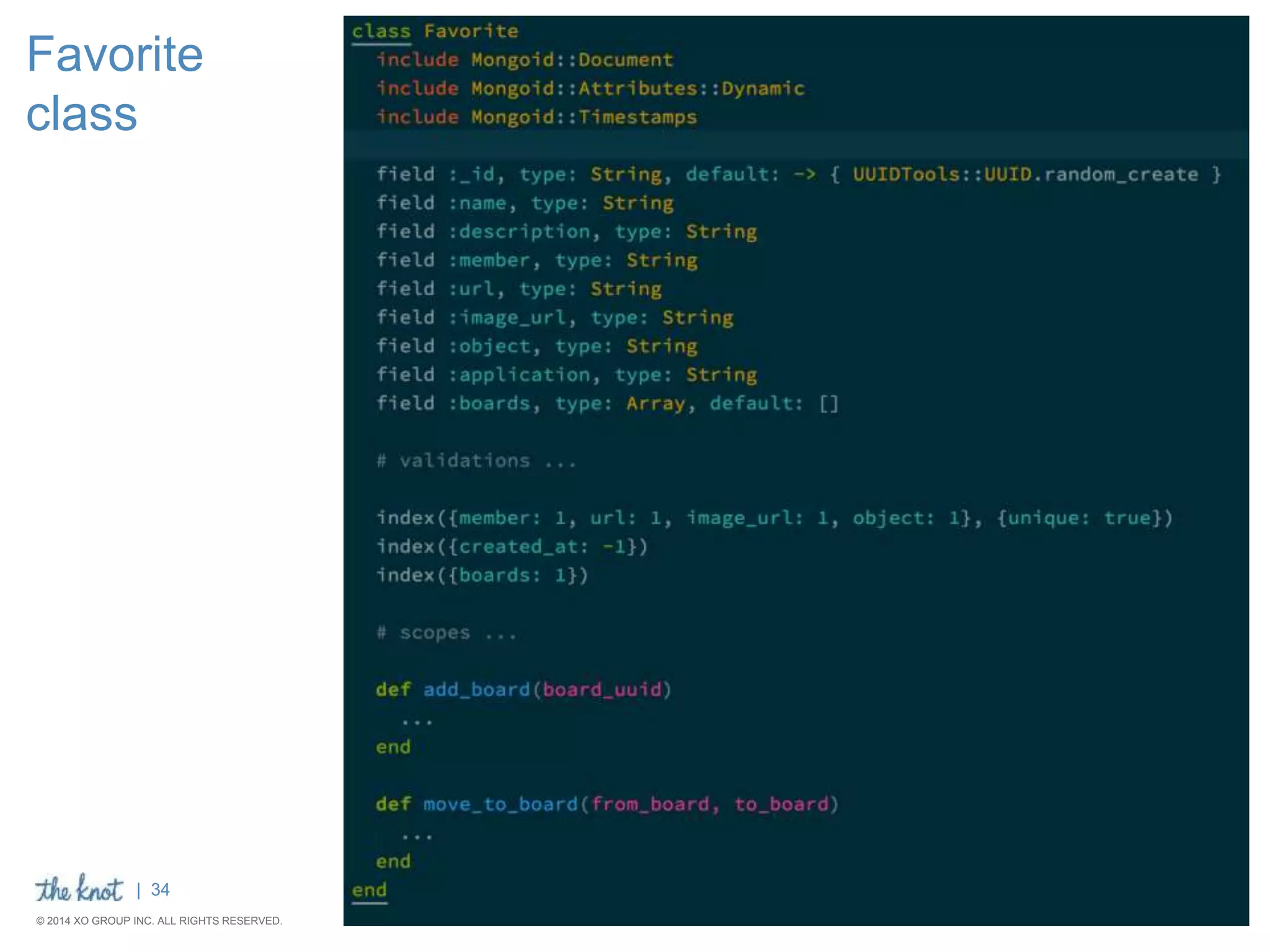Click the unique: true index line
The height and width of the screenshot is (952, 1270).
(774, 518)
